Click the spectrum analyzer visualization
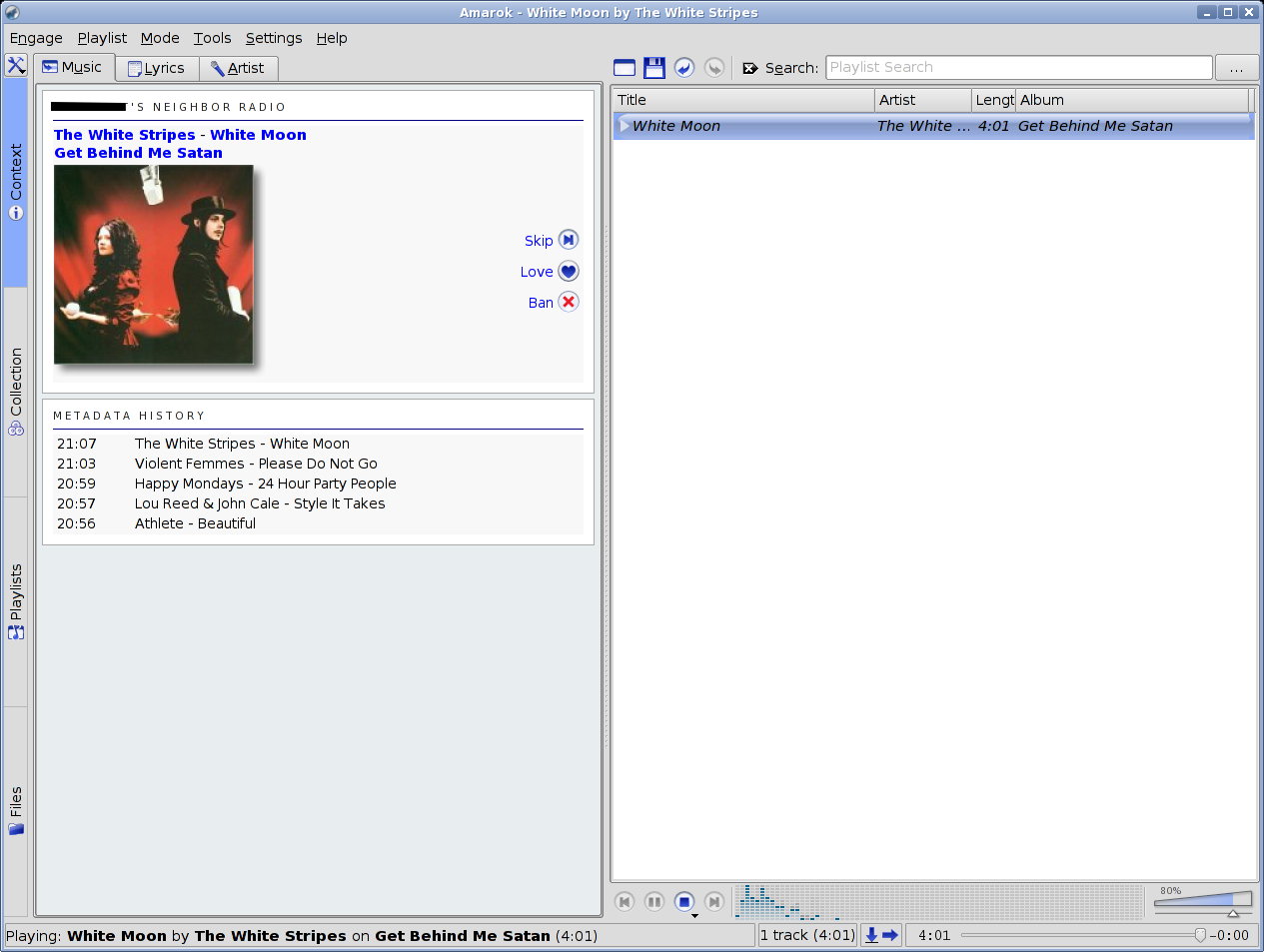The image size is (1264, 952). tap(939, 901)
